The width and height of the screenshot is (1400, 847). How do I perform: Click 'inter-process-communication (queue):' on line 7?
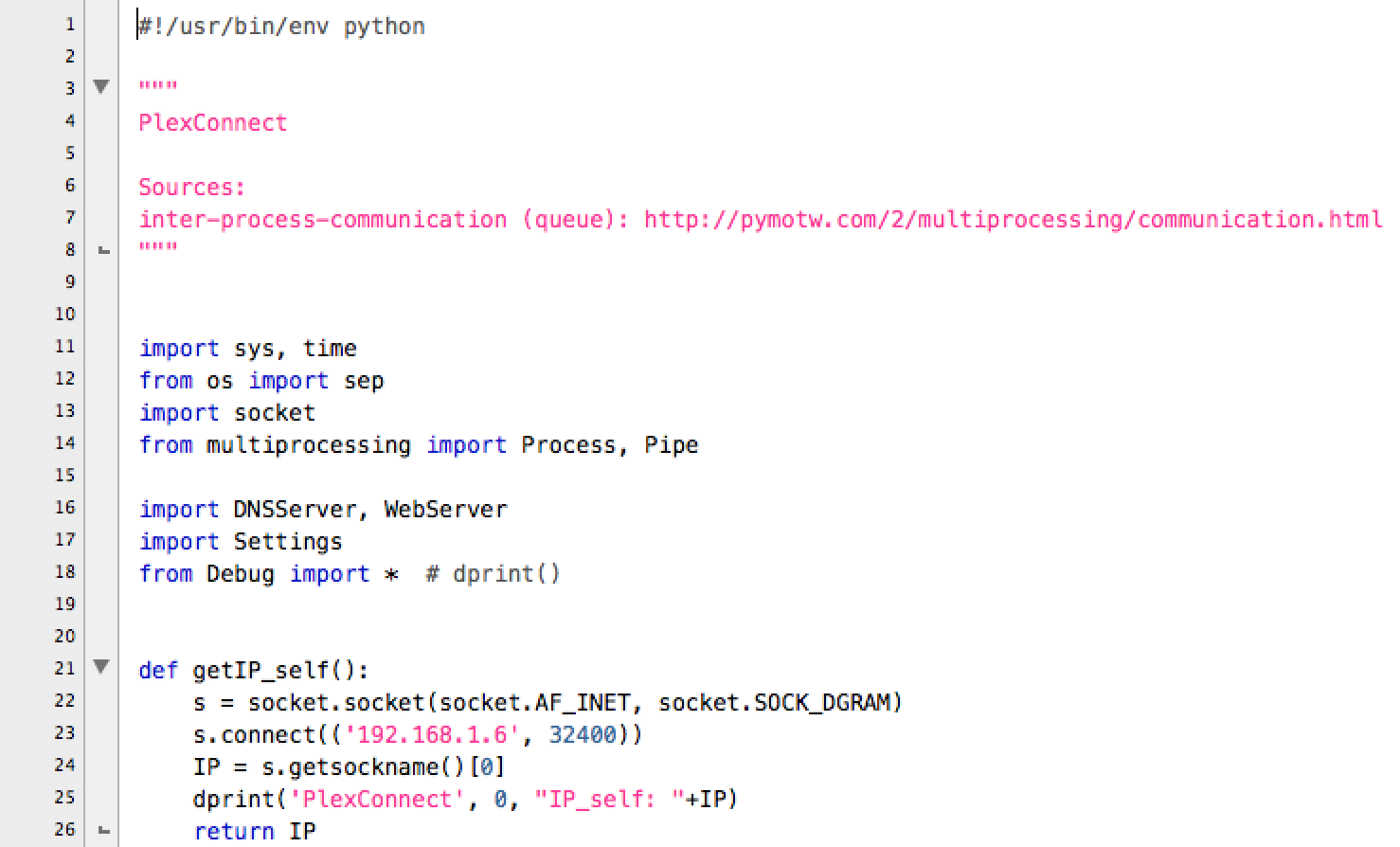pyautogui.click(x=384, y=220)
